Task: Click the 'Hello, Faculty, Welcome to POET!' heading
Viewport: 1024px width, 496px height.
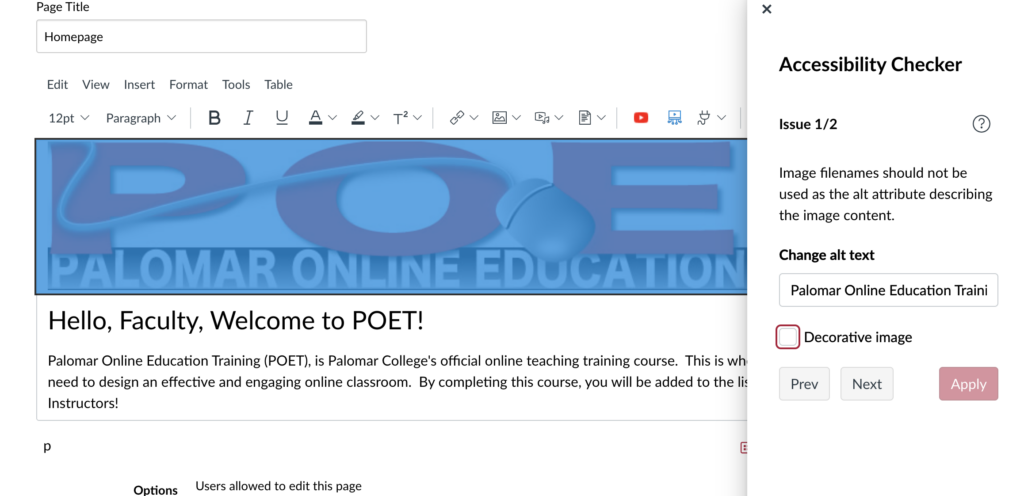Action: [x=236, y=320]
